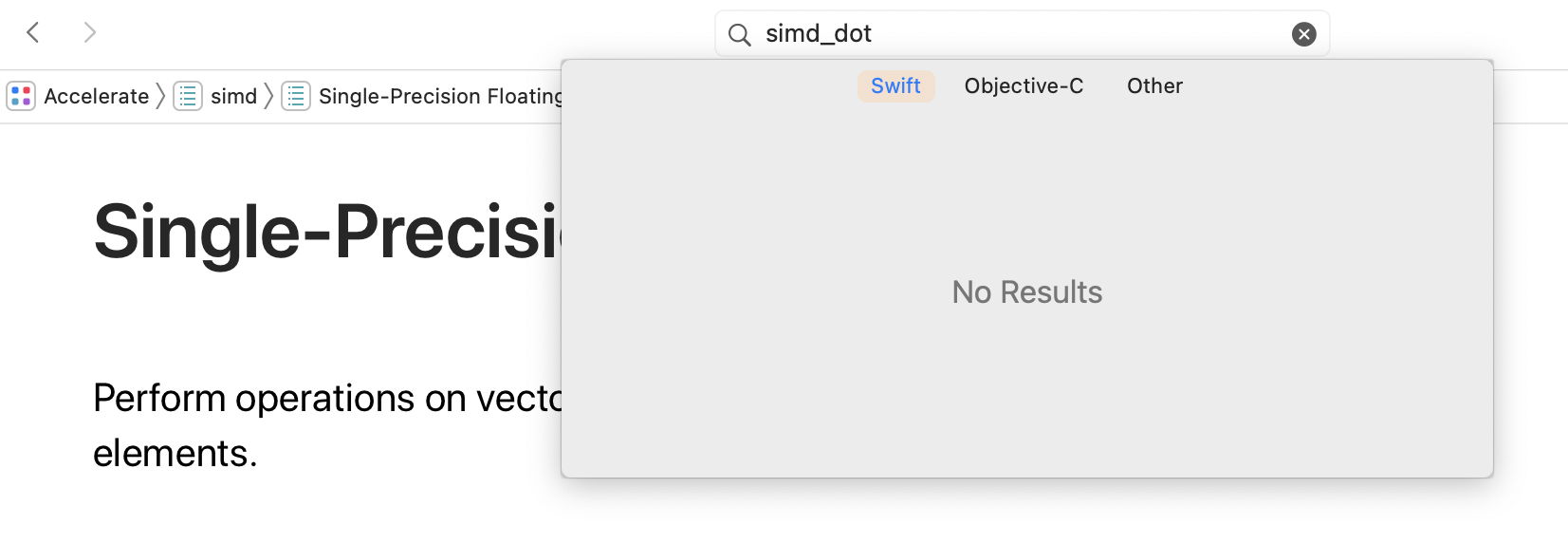Show results under the Other filter
The width and height of the screenshot is (1568, 544).
click(x=1154, y=86)
